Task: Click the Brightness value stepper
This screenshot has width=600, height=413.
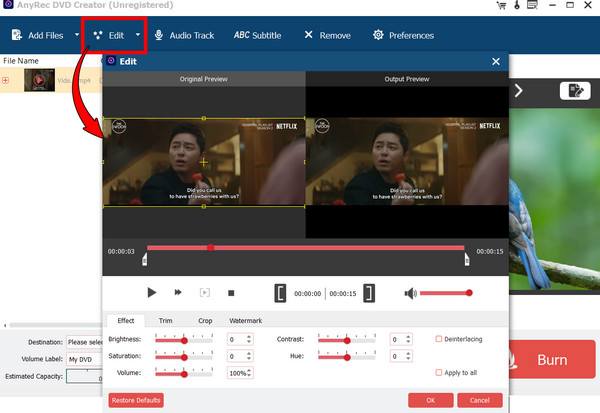Action: click(249, 339)
